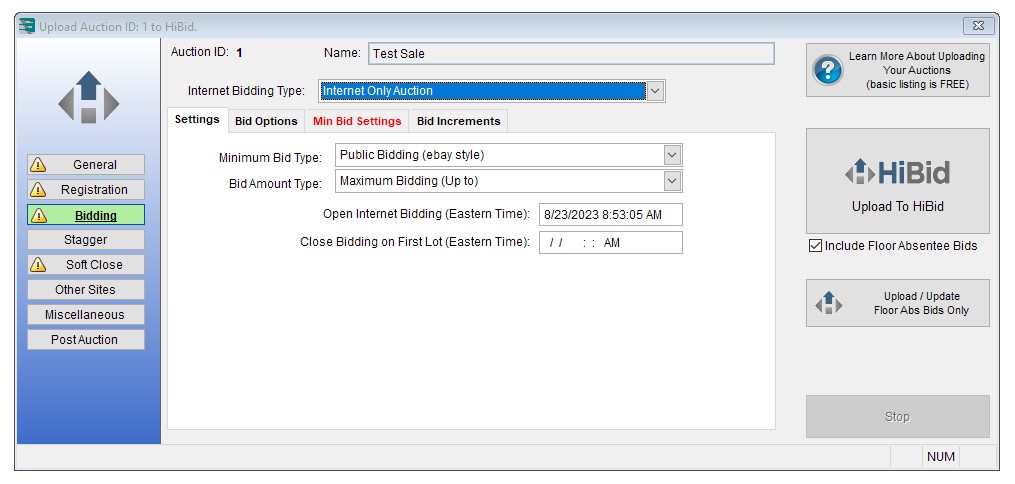Screen dimensions: 1015x484
Task: Select the Bidding section
Action: [x=86, y=215]
